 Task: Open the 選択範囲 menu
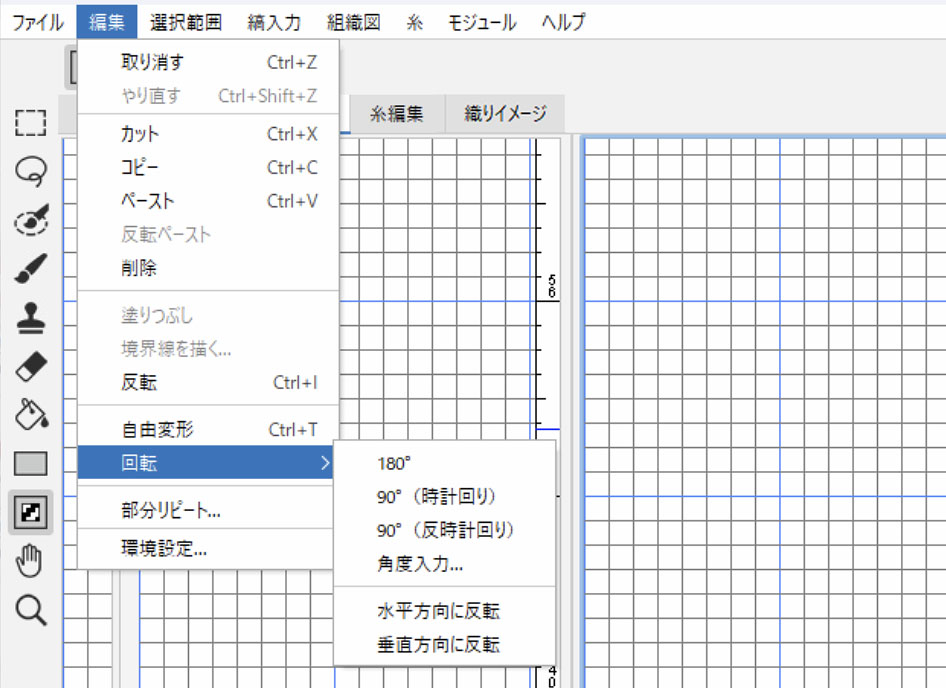tap(186, 21)
